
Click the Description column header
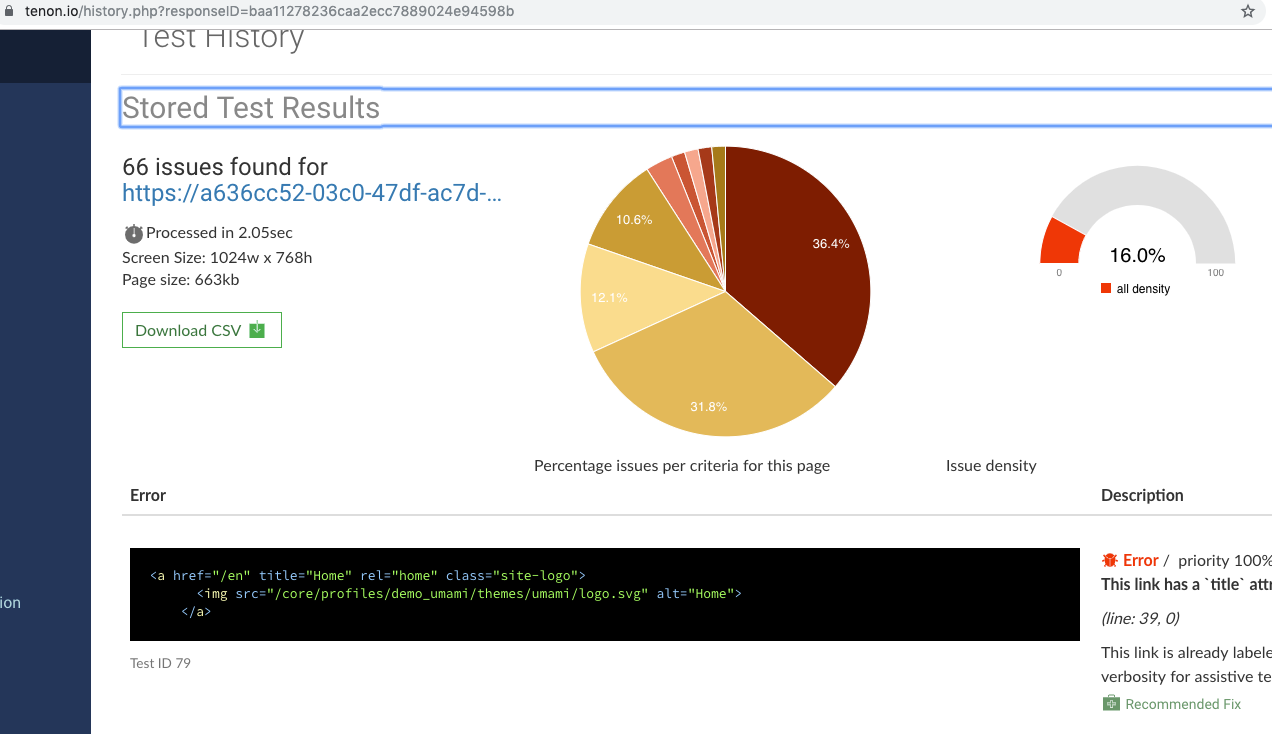click(x=1142, y=495)
